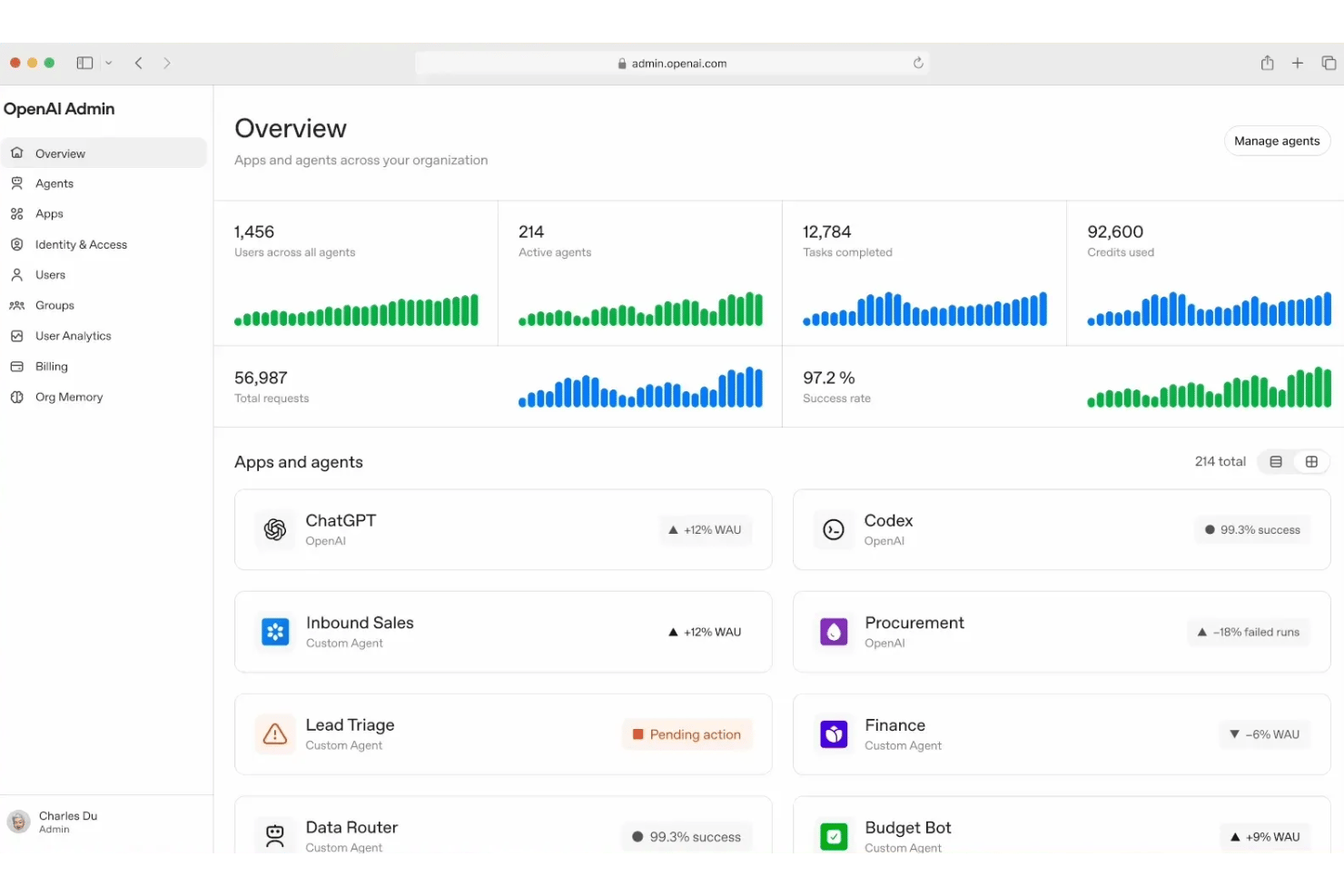The width and height of the screenshot is (1344, 896).
Task: Click the 214 Active agents value
Action: coord(531,231)
